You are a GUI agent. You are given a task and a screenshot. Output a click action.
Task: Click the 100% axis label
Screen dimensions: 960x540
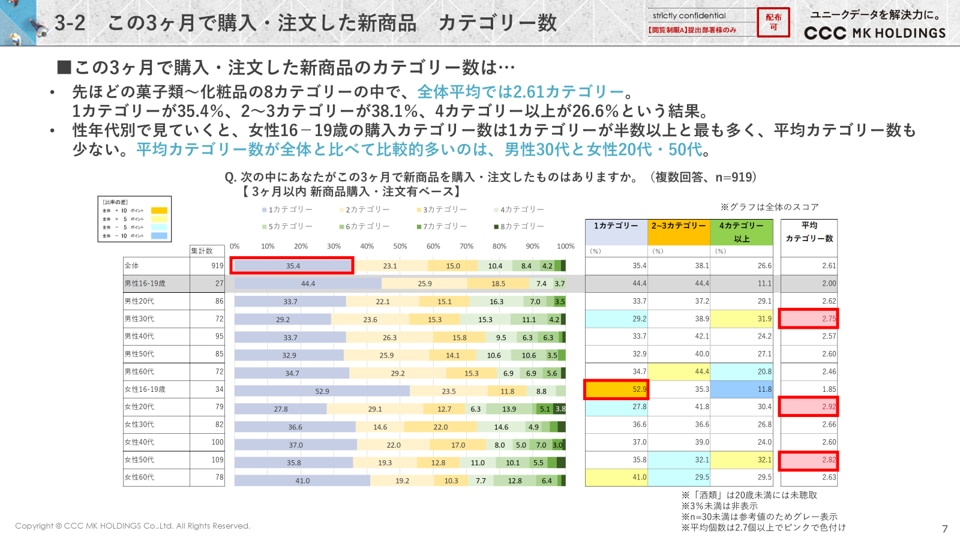click(565, 246)
